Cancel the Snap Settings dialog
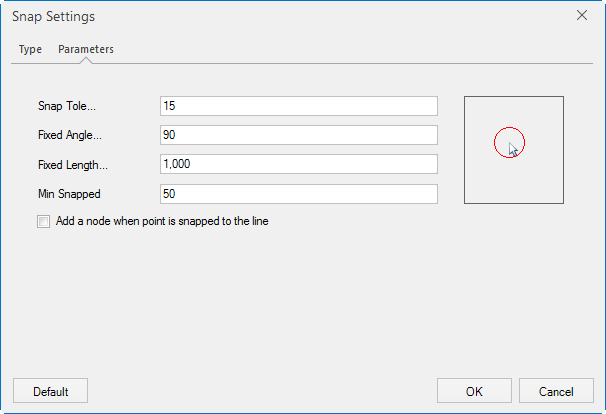 [556, 391]
